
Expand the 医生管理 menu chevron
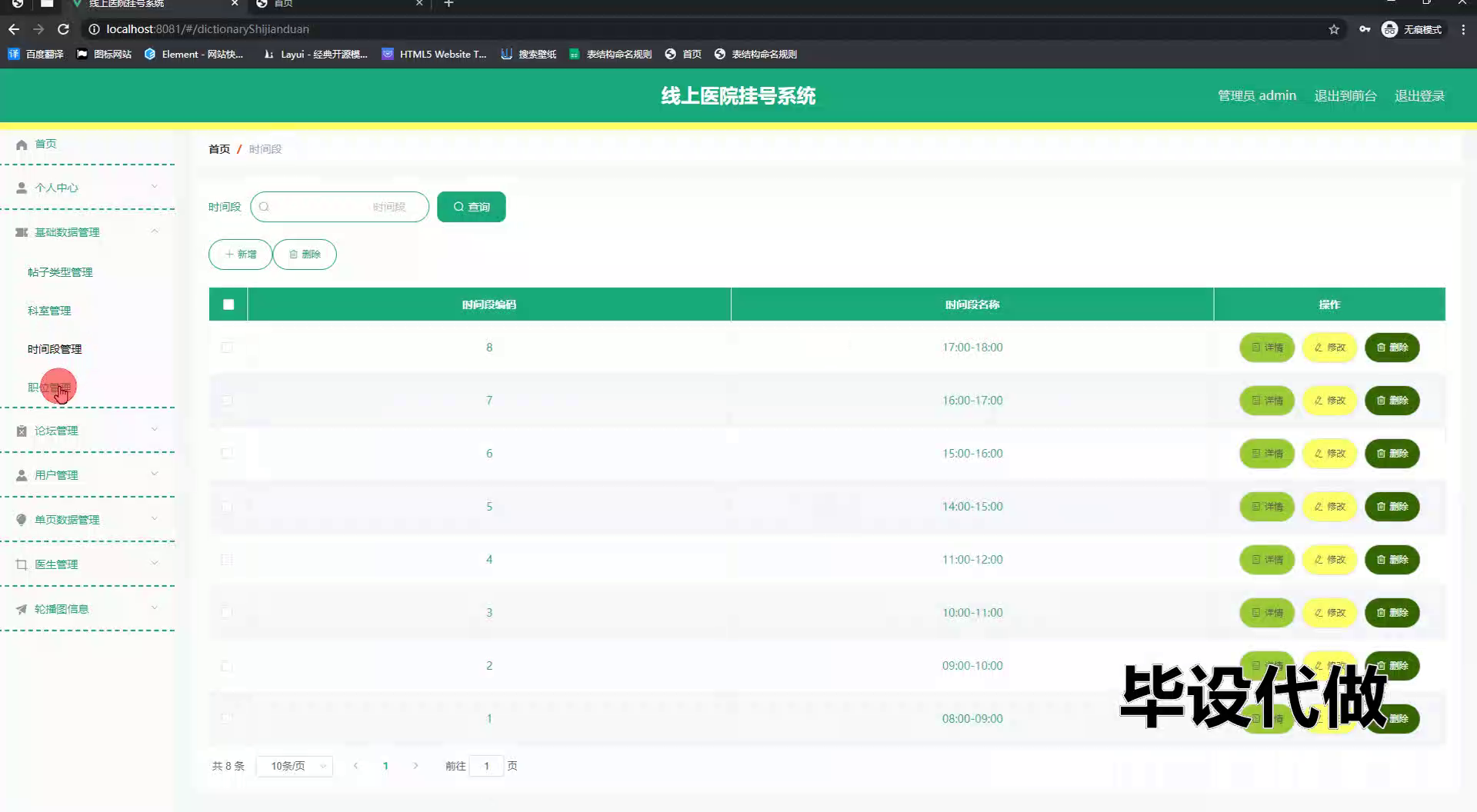tap(155, 564)
